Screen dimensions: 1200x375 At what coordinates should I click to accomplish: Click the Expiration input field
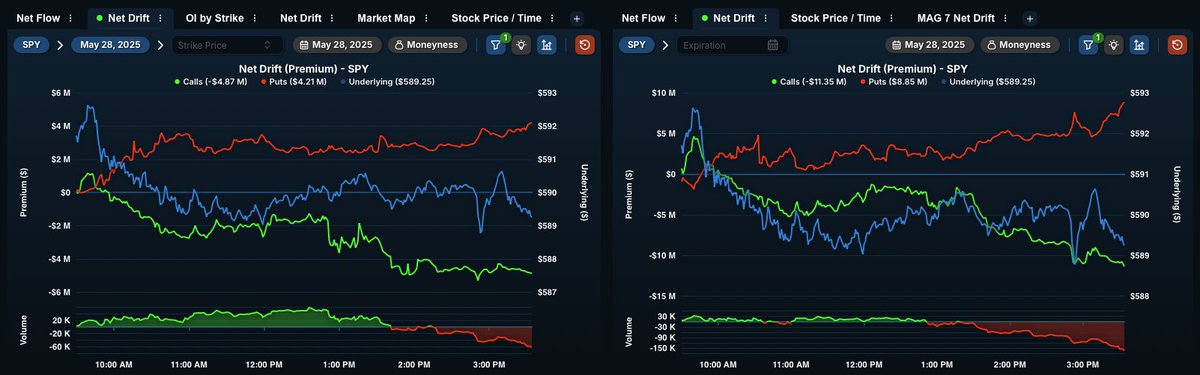tap(731, 45)
